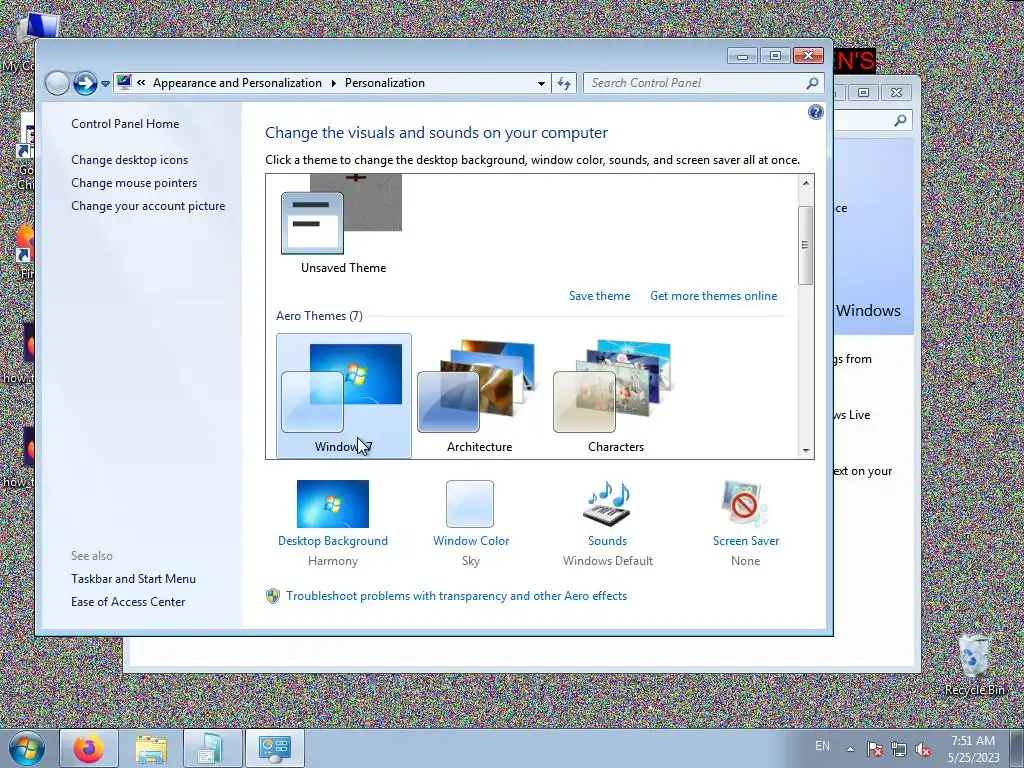The width and height of the screenshot is (1024, 768).
Task: Open Control Panel Home link
Action: [x=125, y=123]
